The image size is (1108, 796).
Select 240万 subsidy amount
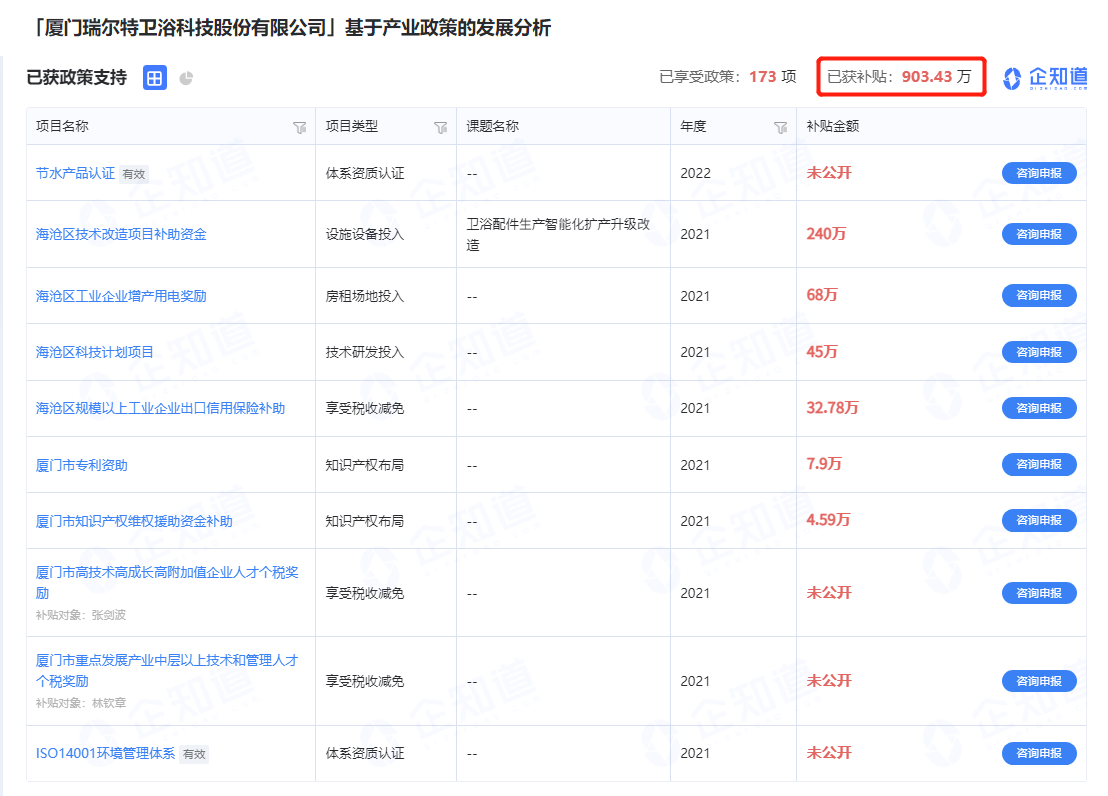[x=826, y=233]
